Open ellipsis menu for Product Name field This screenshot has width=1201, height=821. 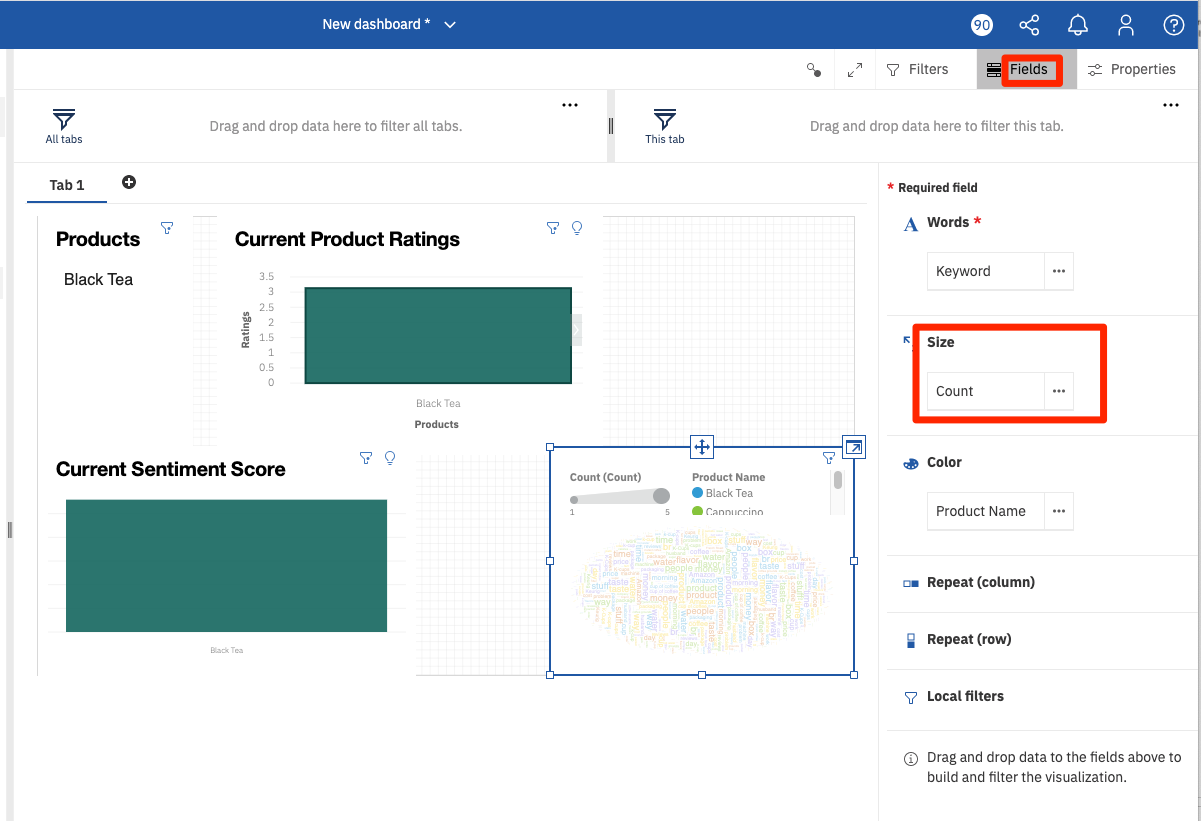tap(1059, 511)
